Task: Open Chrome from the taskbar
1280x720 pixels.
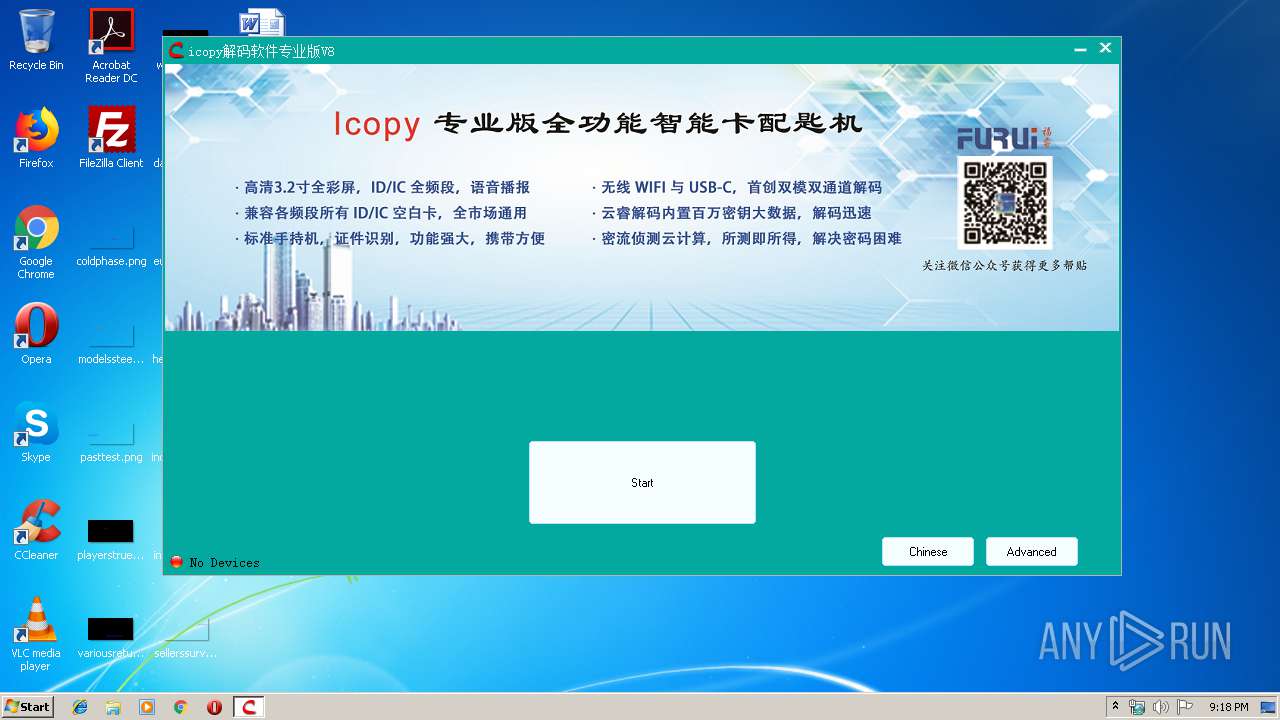Action: point(180,707)
